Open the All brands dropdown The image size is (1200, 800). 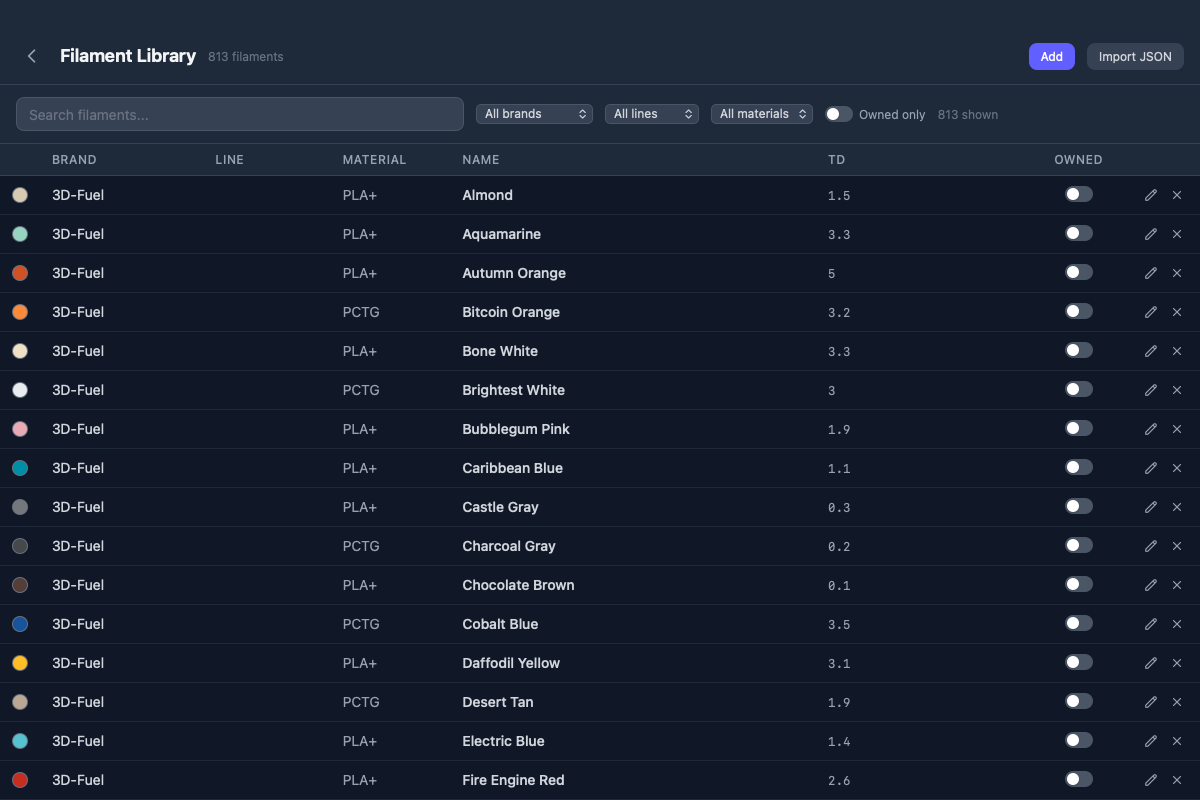click(534, 114)
